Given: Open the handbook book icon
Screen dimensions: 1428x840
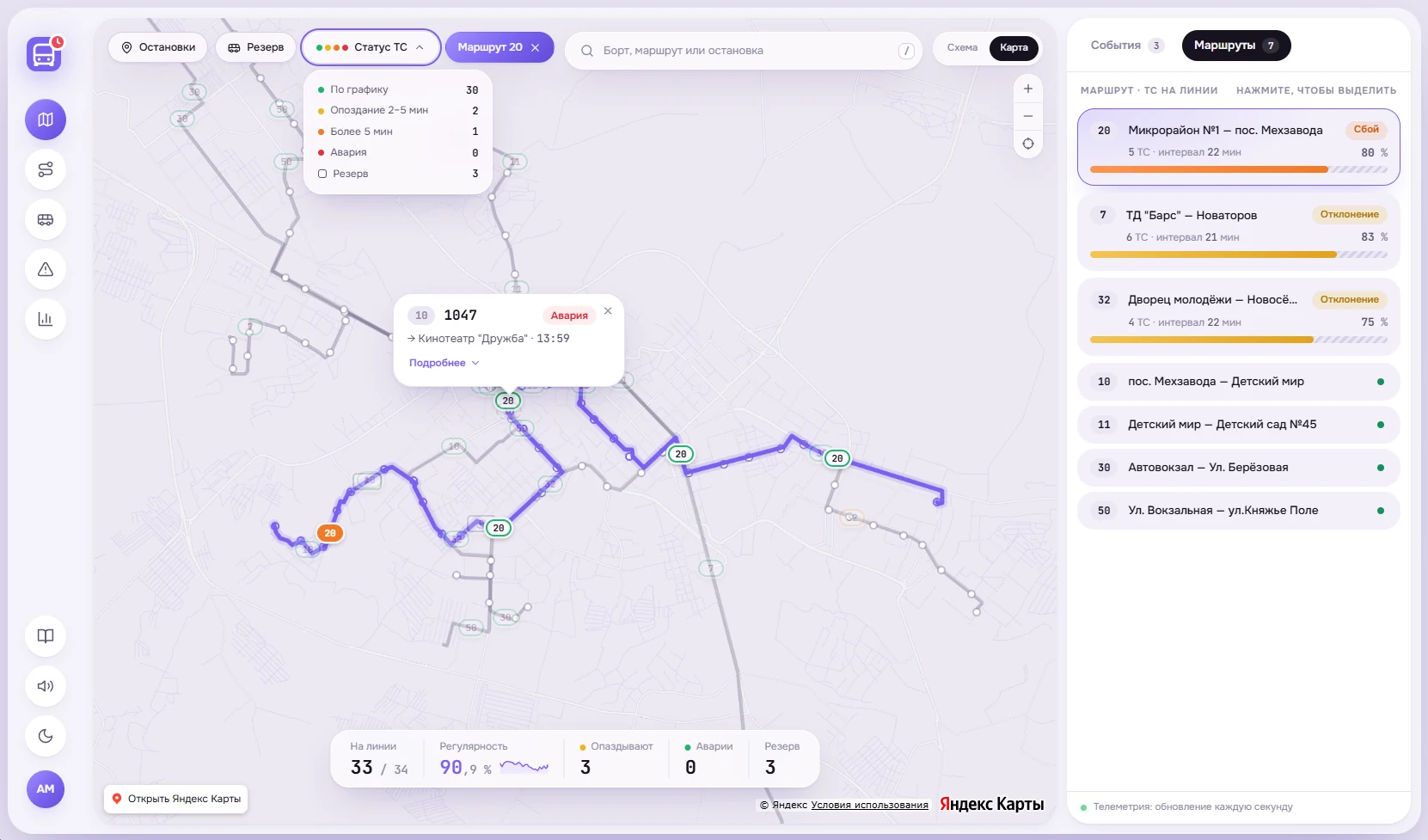Looking at the screenshot, I should pyautogui.click(x=46, y=636).
